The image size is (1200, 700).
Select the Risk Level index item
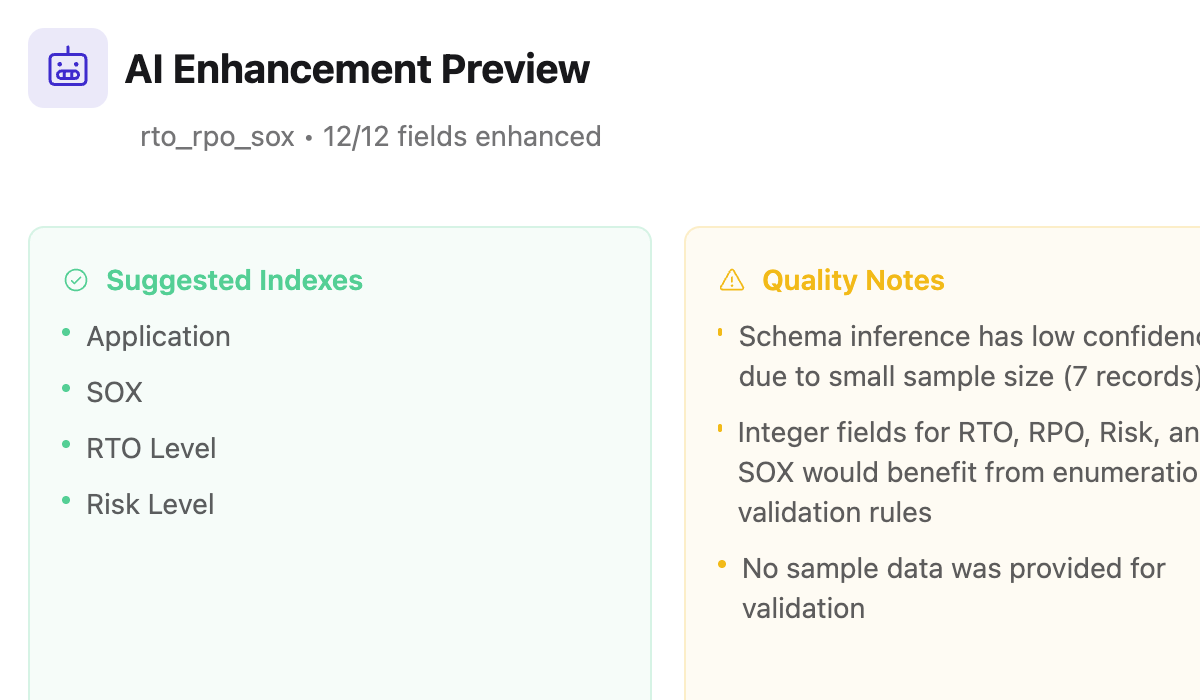coord(150,504)
